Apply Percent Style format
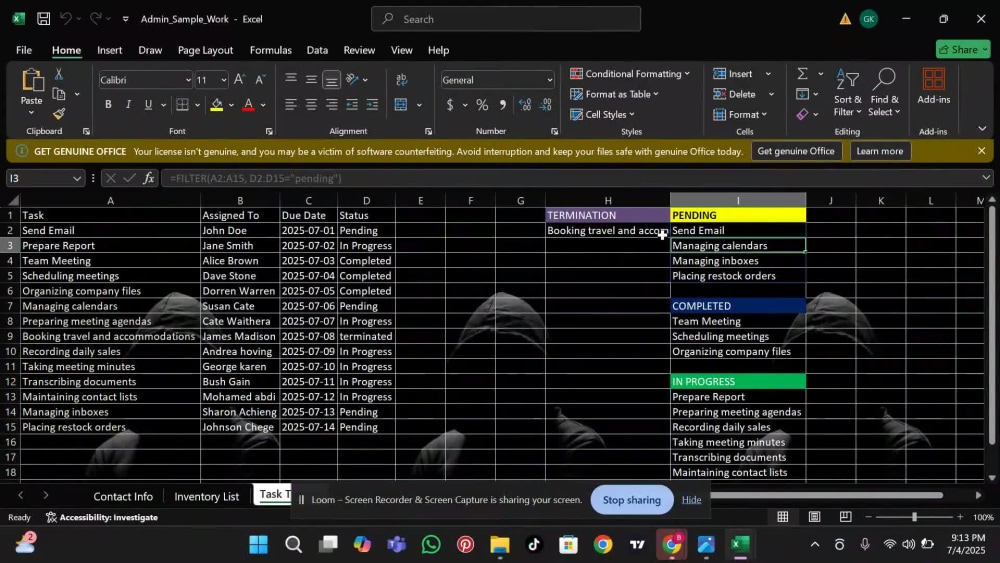Viewport: 1000px width, 563px height. [x=482, y=105]
